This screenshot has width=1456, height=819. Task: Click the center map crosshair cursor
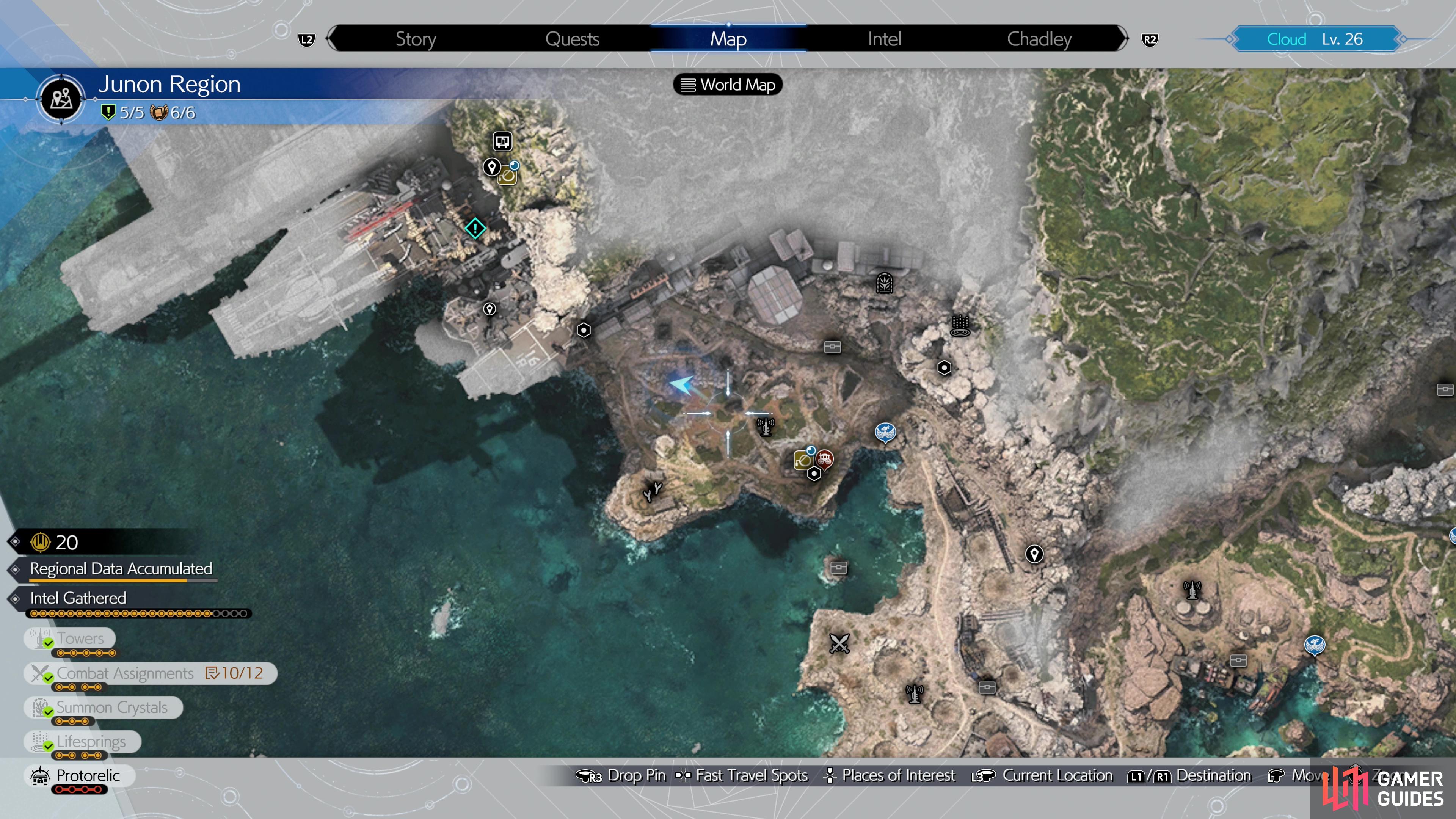[x=728, y=414]
